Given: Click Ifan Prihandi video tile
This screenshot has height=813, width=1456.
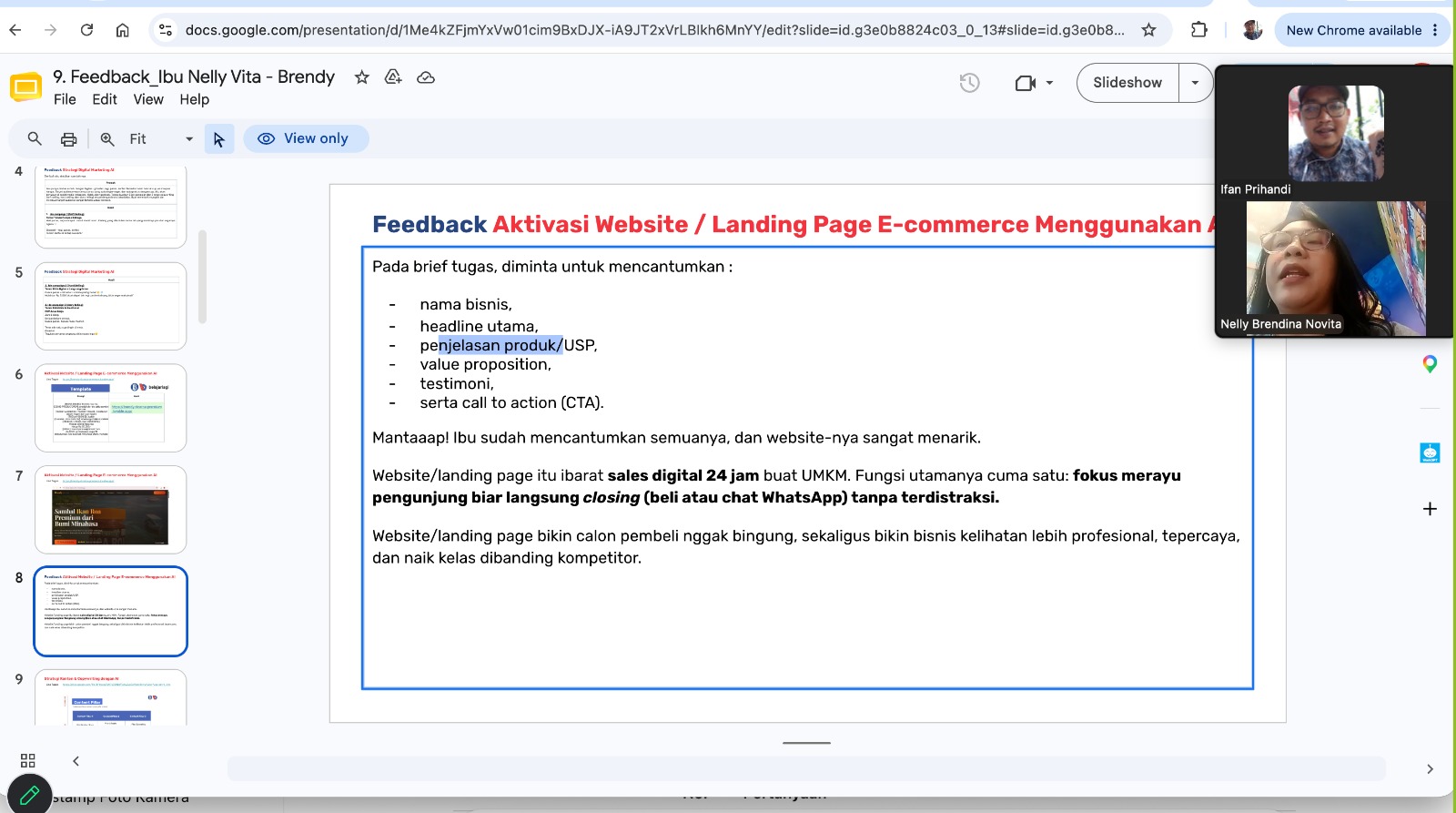Looking at the screenshot, I should pyautogui.click(x=1335, y=134).
